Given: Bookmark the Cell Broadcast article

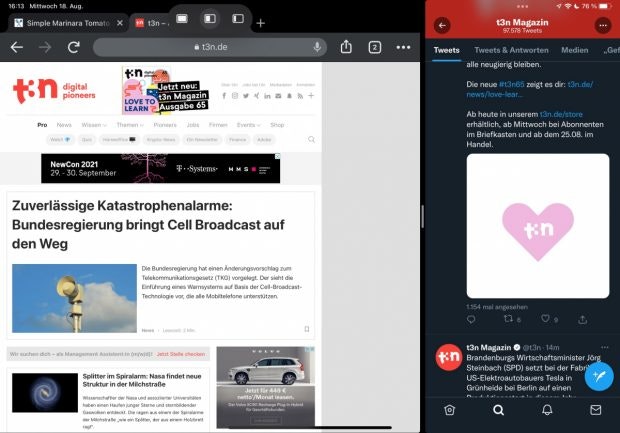Looking at the screenshot, I should (306, 329).
